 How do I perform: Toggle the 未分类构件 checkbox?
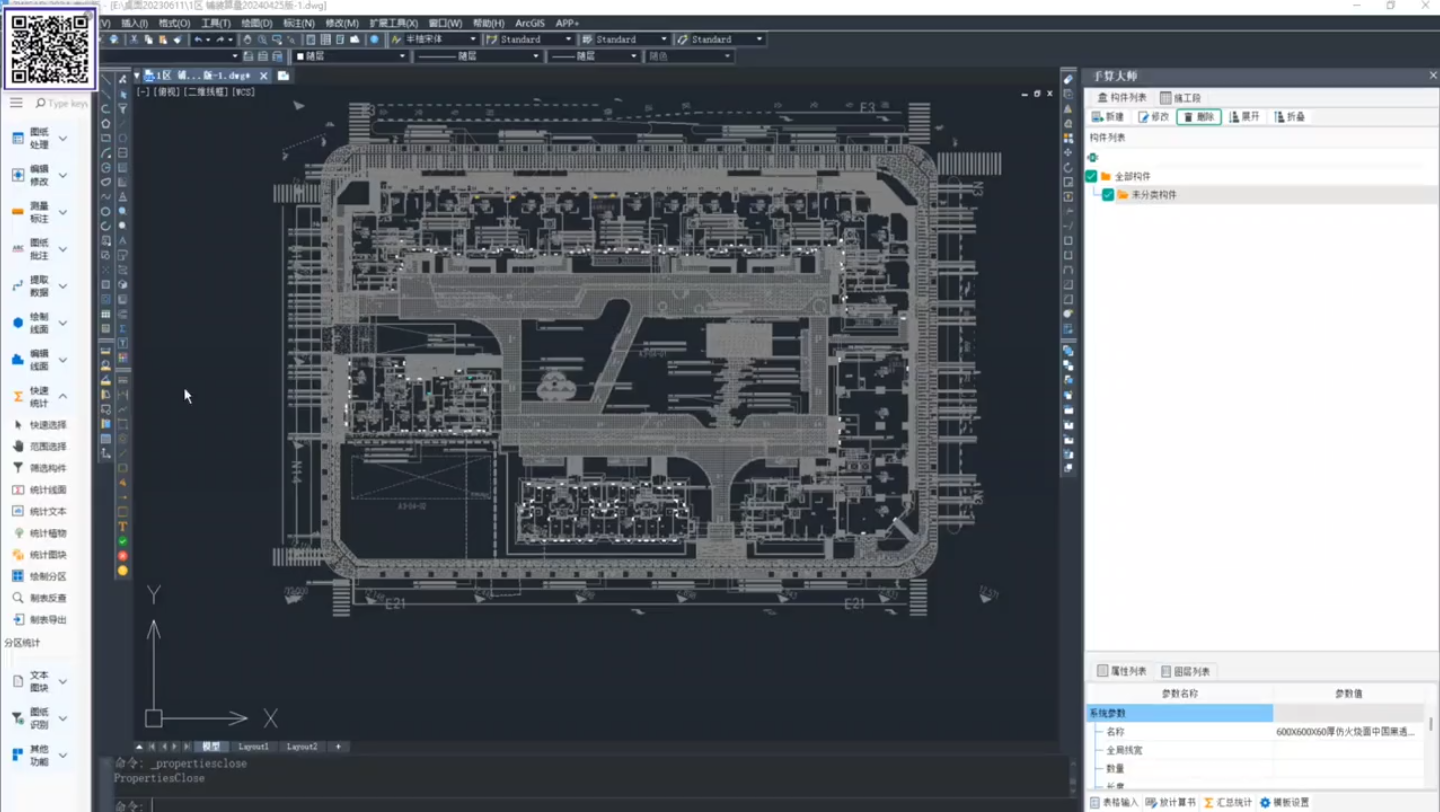[1108, 195]
